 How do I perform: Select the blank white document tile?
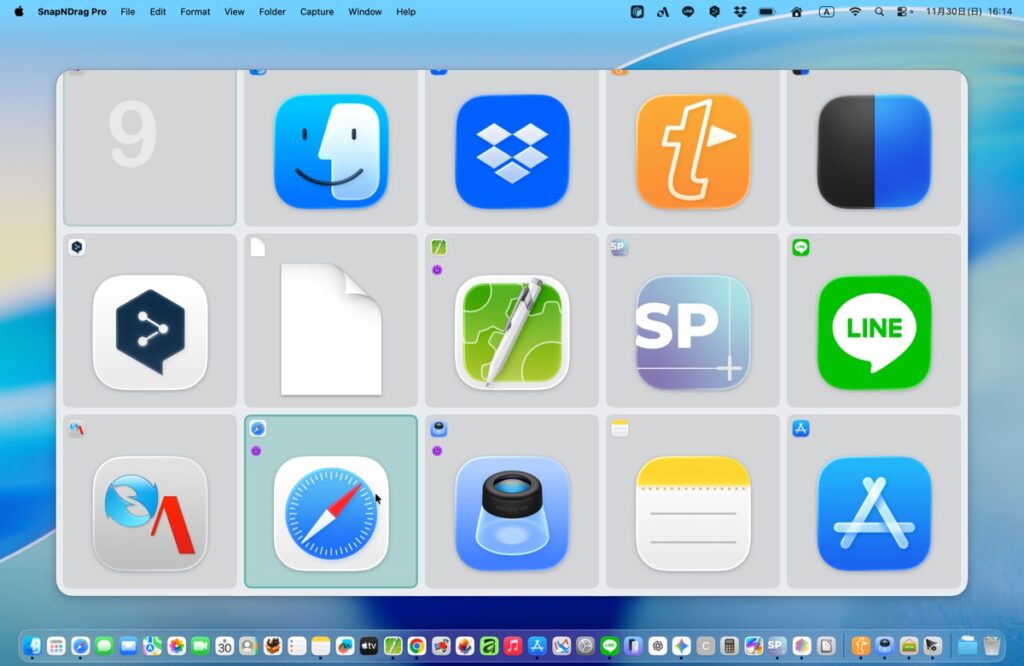point(331,330)
